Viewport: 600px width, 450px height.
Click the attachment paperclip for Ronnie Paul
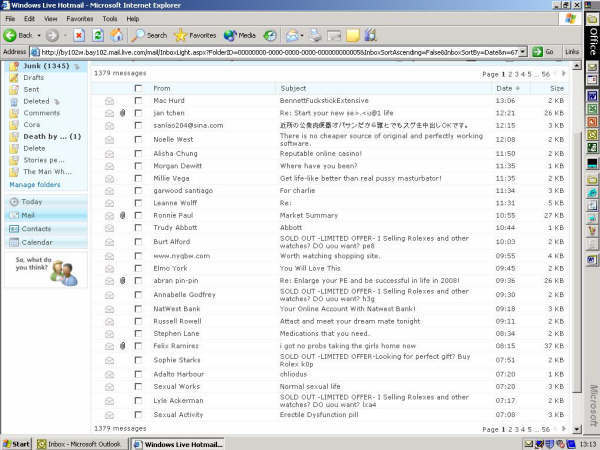click(x=123, y=215)
